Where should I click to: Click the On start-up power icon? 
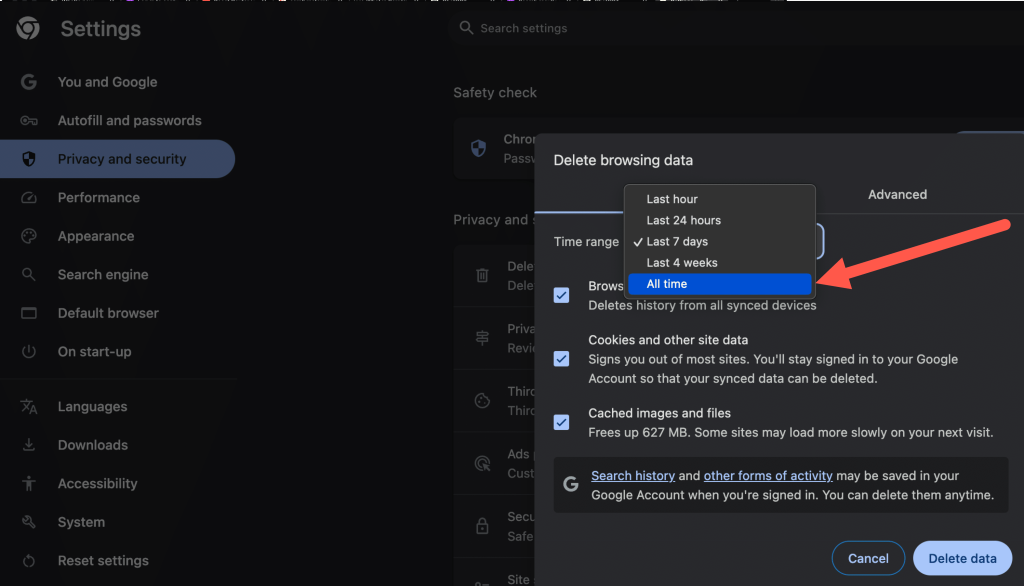coord(29,352)
